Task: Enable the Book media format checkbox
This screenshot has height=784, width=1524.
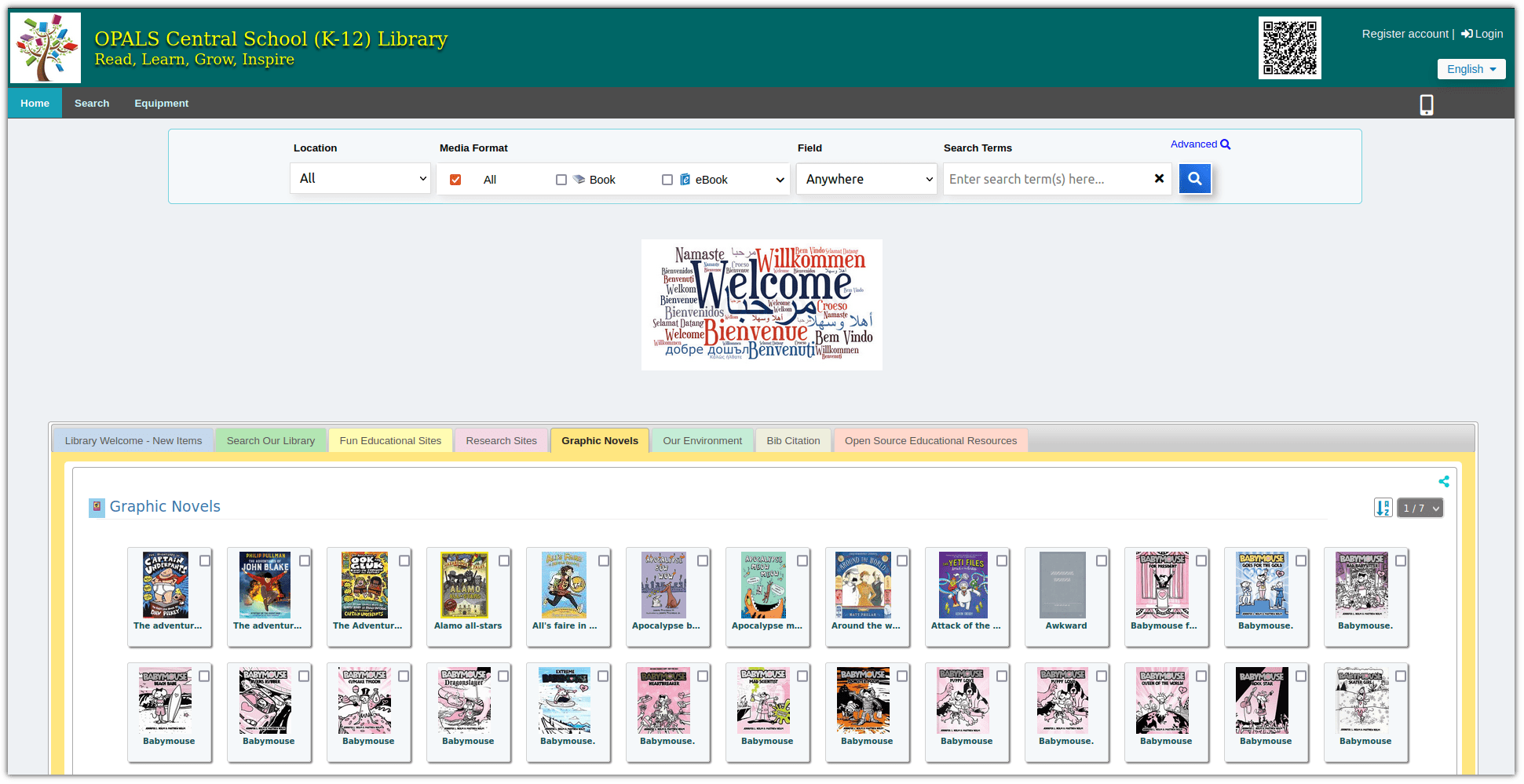Action: pyautogui.click(x=561, y=179)
